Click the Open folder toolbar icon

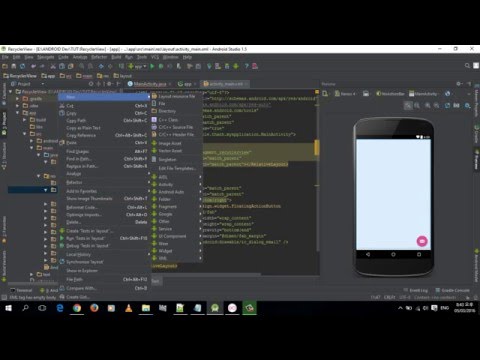pos(5,66)
